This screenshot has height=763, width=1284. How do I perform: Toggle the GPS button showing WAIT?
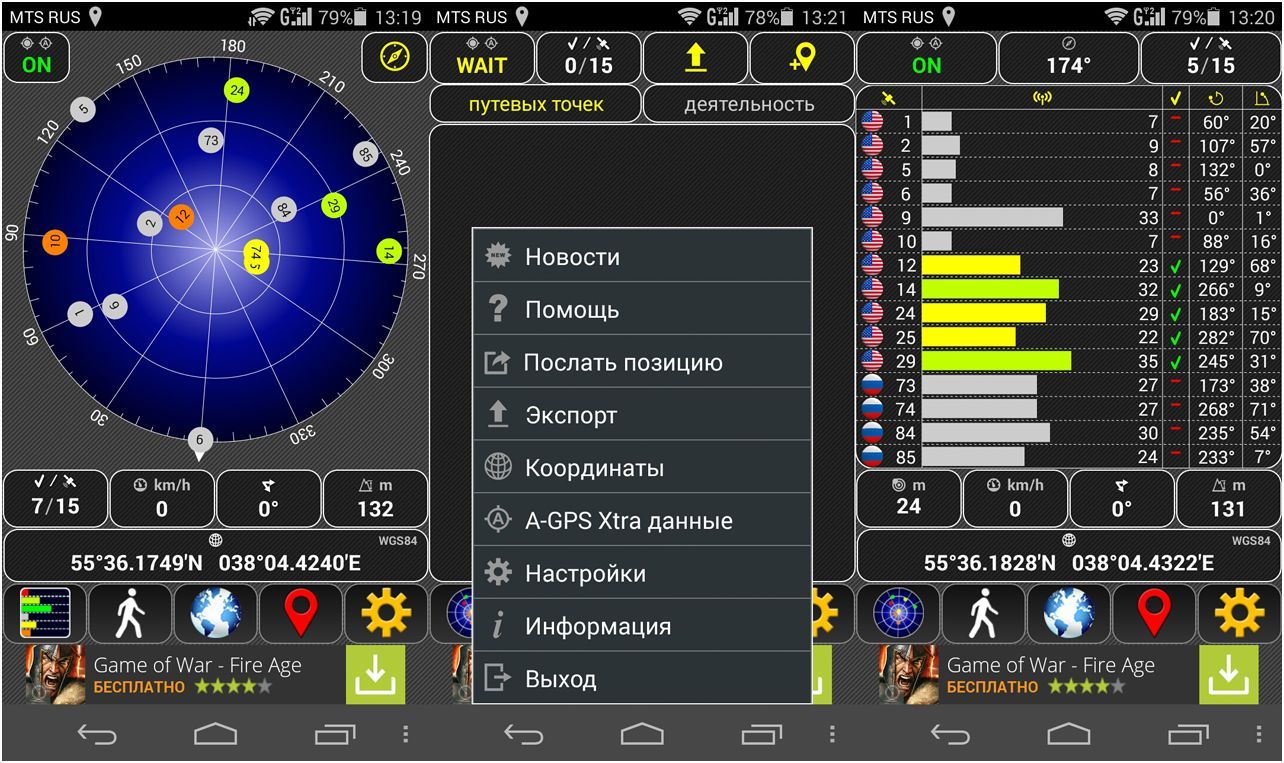point(482,57)
